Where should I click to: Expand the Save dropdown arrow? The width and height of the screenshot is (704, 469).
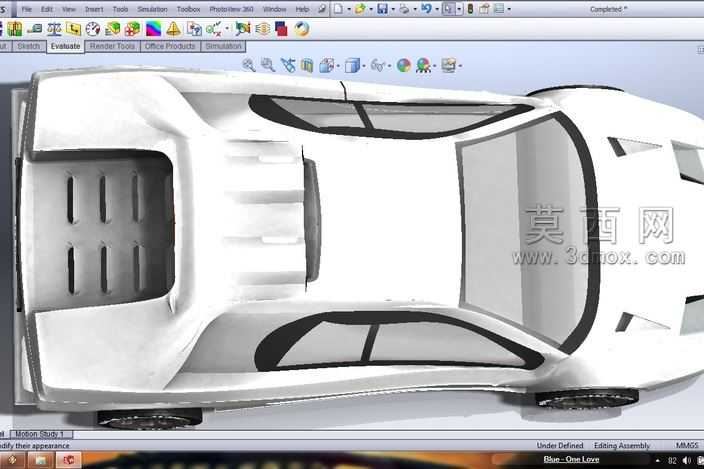[393, 9]
